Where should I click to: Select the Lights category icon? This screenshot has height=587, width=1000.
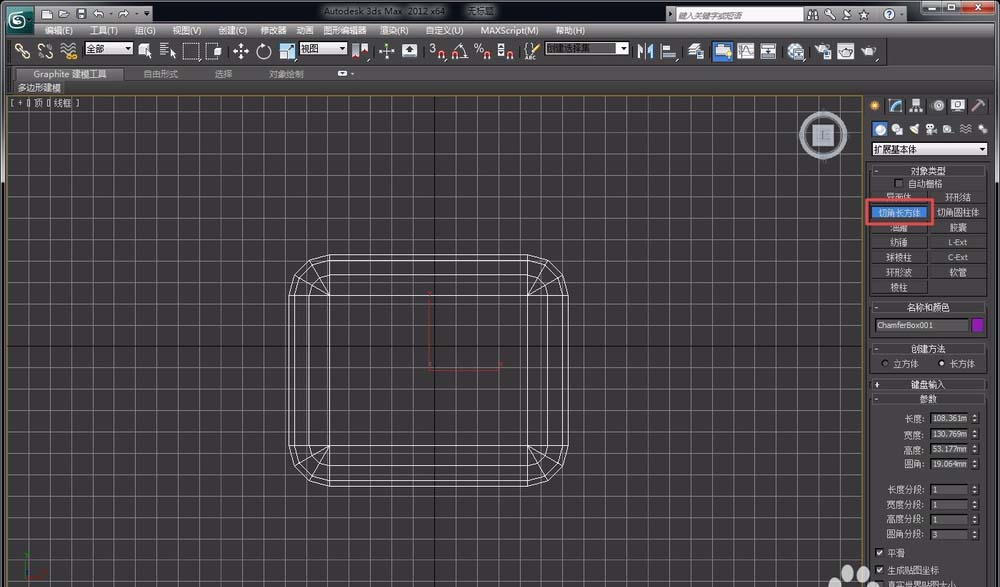click(914, 129)
